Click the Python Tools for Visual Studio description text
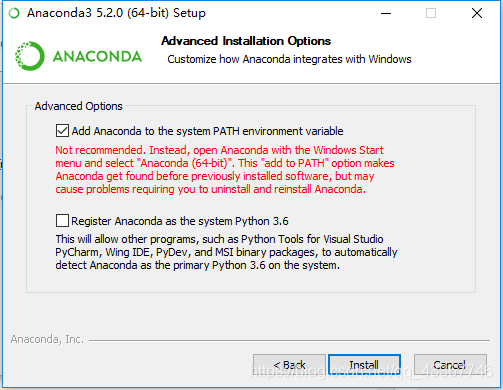The image size is (503, 390). (226, 252)
